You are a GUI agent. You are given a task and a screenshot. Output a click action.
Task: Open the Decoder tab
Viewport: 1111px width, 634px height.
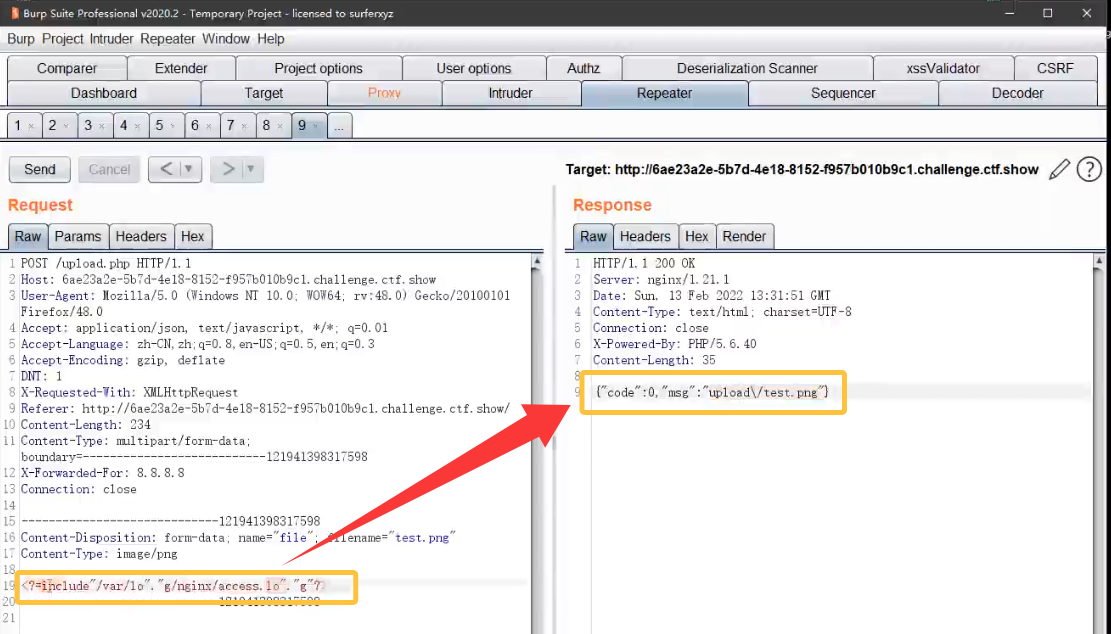[x=1017, y=93]
